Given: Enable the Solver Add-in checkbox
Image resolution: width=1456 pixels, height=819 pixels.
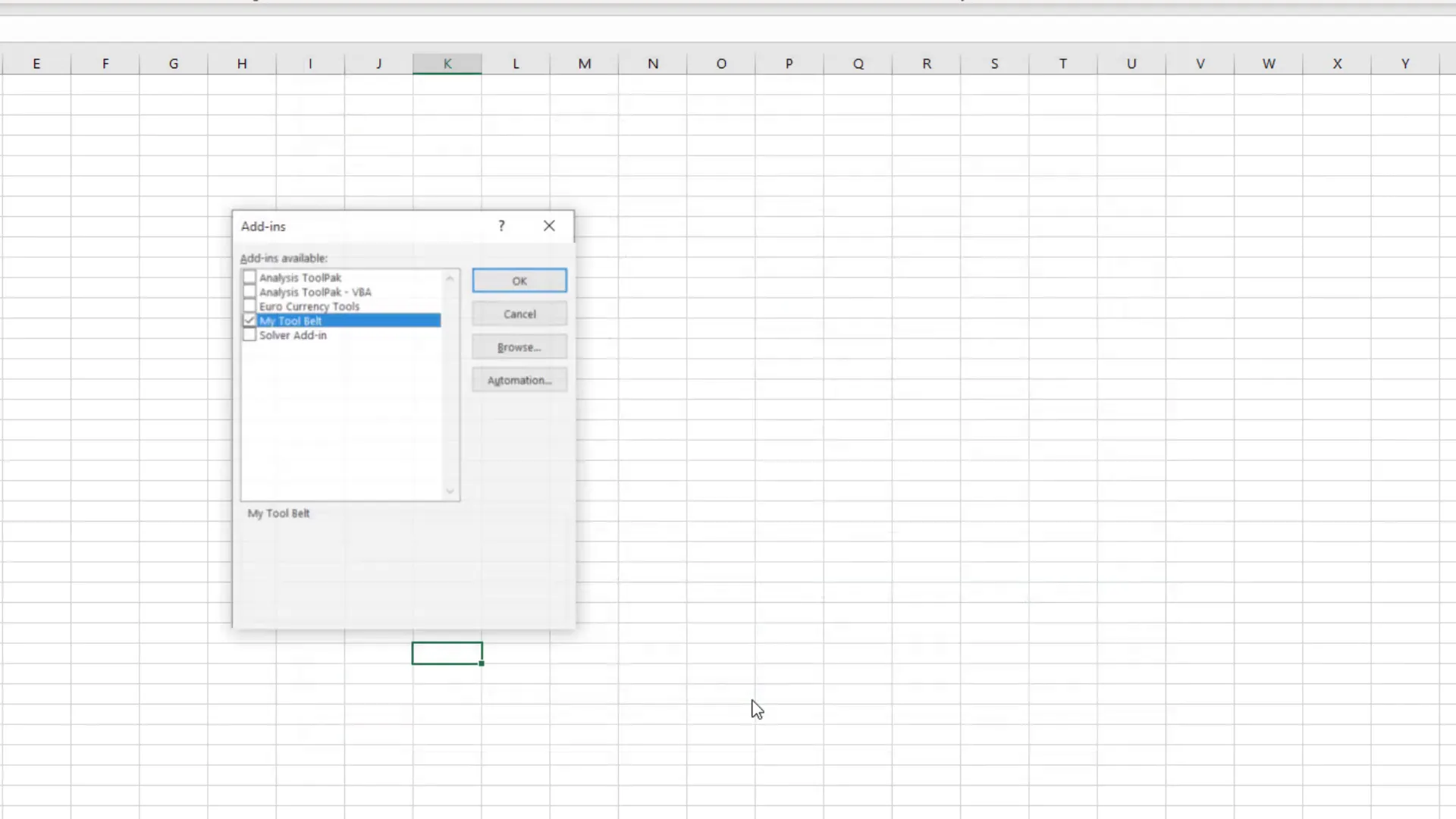Looking at the screenshot, I should tap(249, 335).
